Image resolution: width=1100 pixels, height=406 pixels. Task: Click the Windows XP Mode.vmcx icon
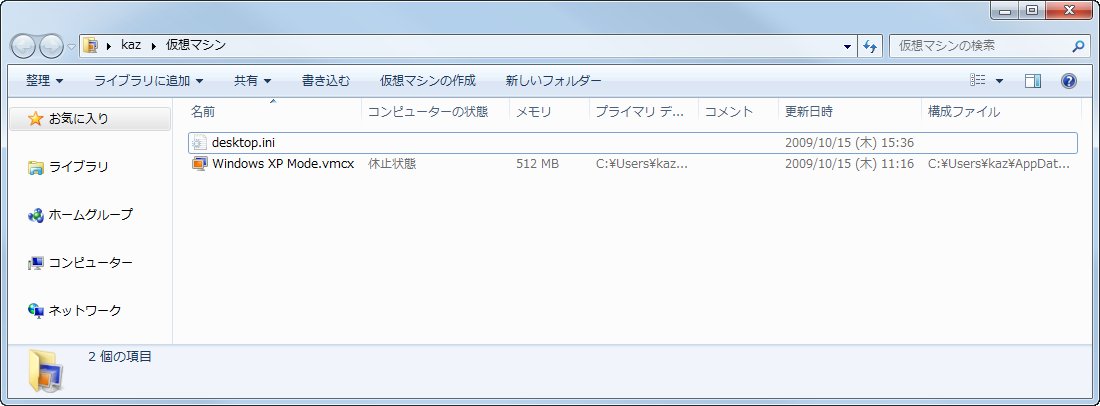click(199, 164)
